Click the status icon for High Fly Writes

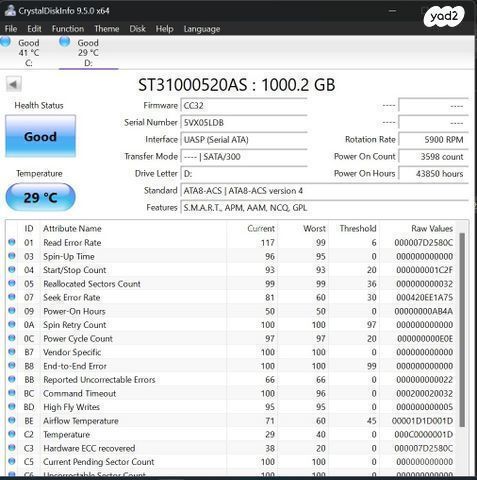(12, 406)
